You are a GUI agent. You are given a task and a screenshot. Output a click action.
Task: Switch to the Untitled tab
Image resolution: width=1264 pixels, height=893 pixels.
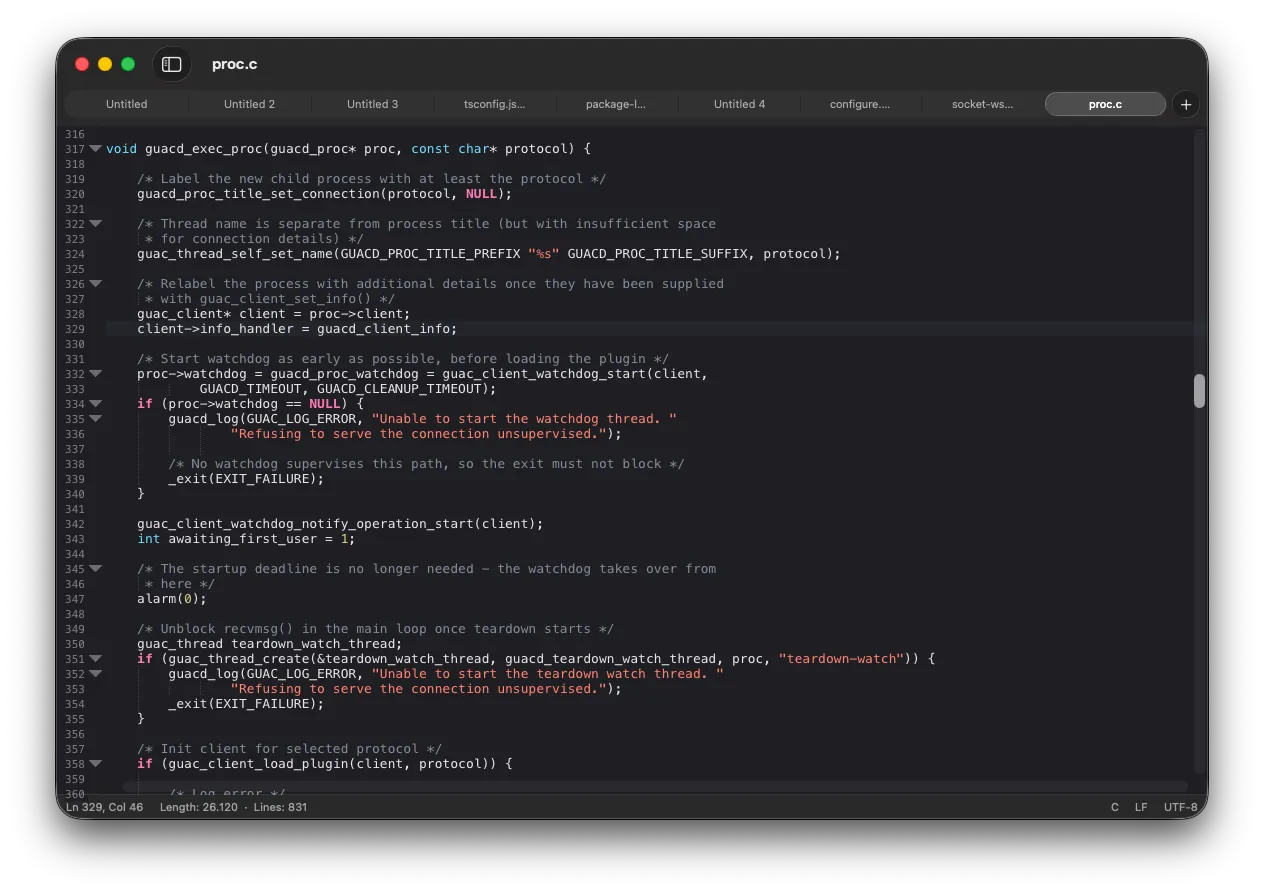pyautogui.click(x=127, y=104)
